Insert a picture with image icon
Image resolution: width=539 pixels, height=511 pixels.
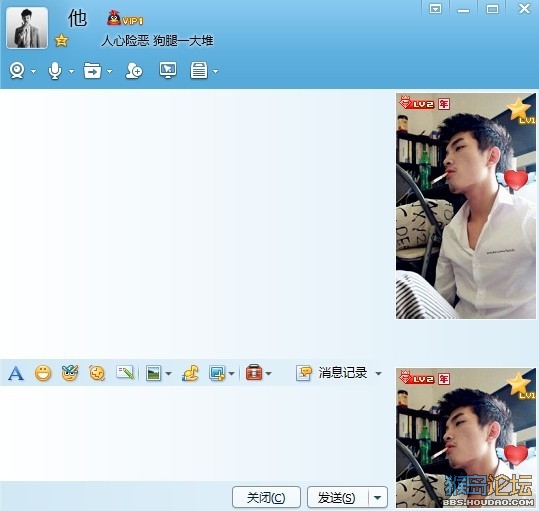153,373
